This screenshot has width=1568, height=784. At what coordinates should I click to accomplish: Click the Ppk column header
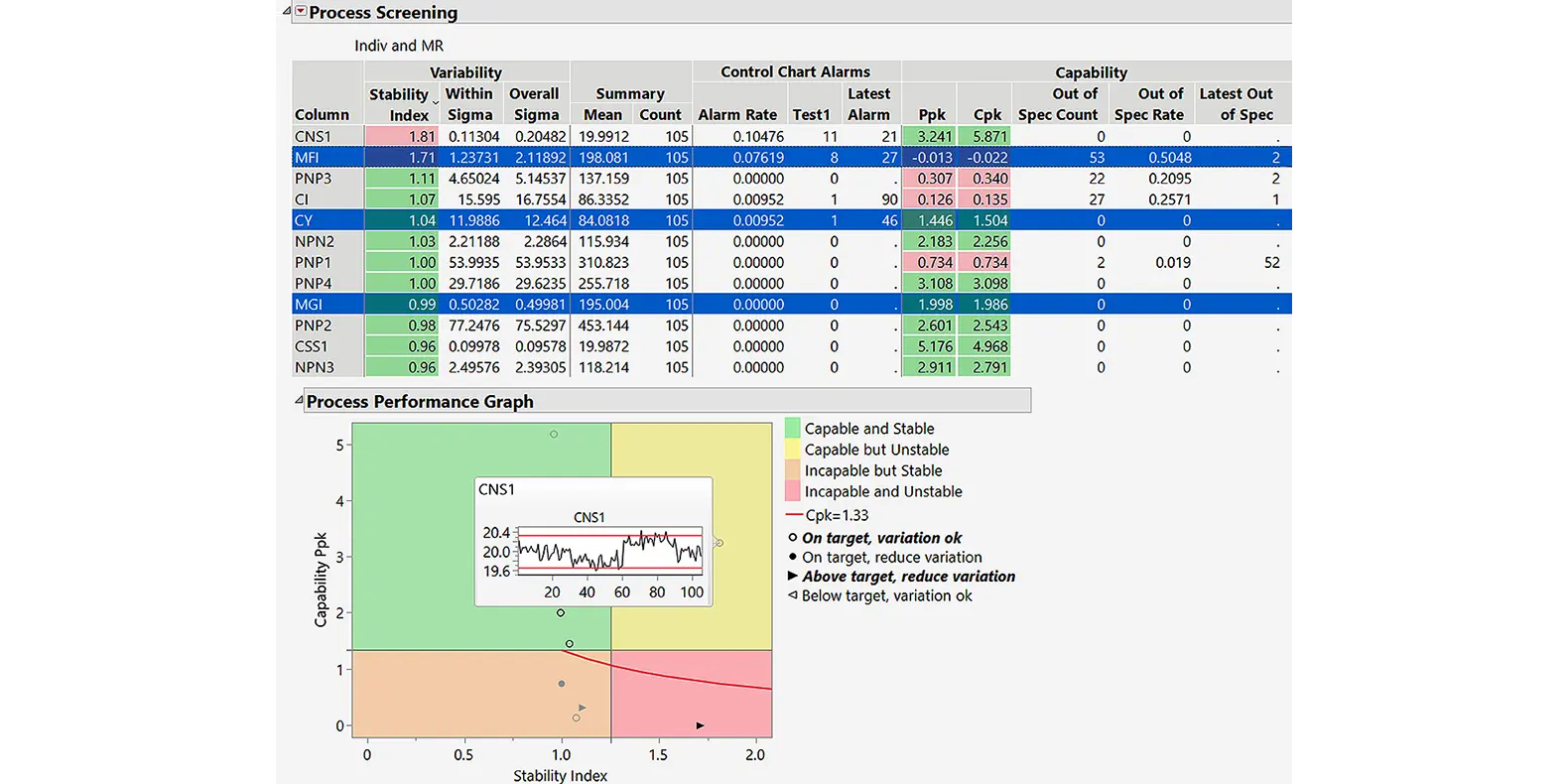tap(931, 114)
